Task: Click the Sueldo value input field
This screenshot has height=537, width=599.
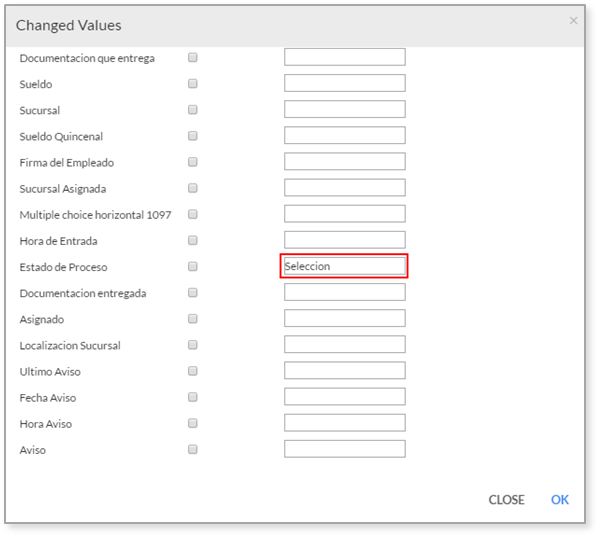Action: (345, 83)
